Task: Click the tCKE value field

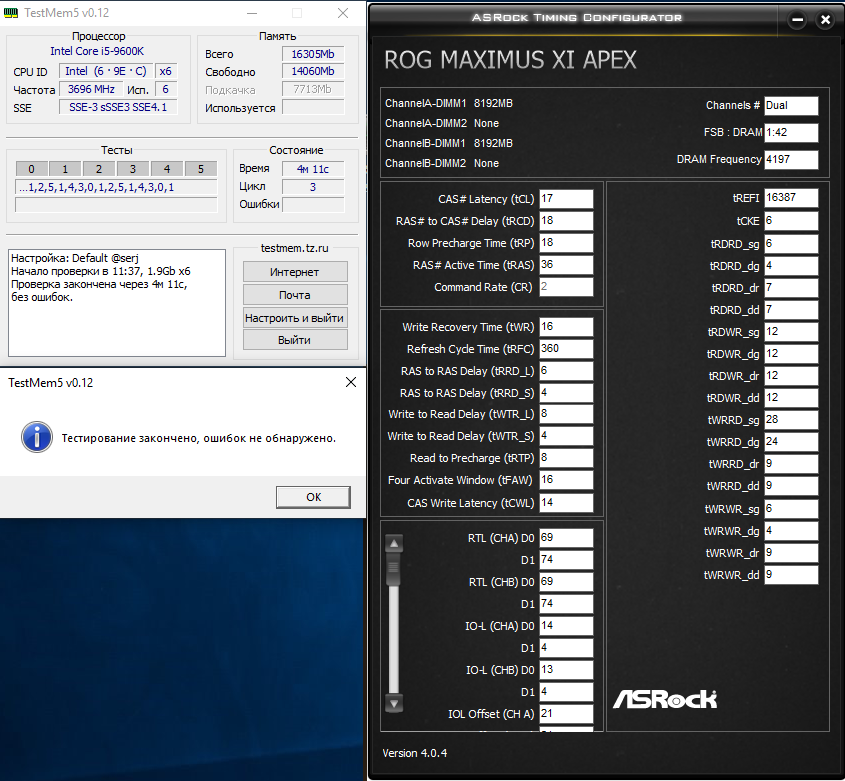Action: 791,220
